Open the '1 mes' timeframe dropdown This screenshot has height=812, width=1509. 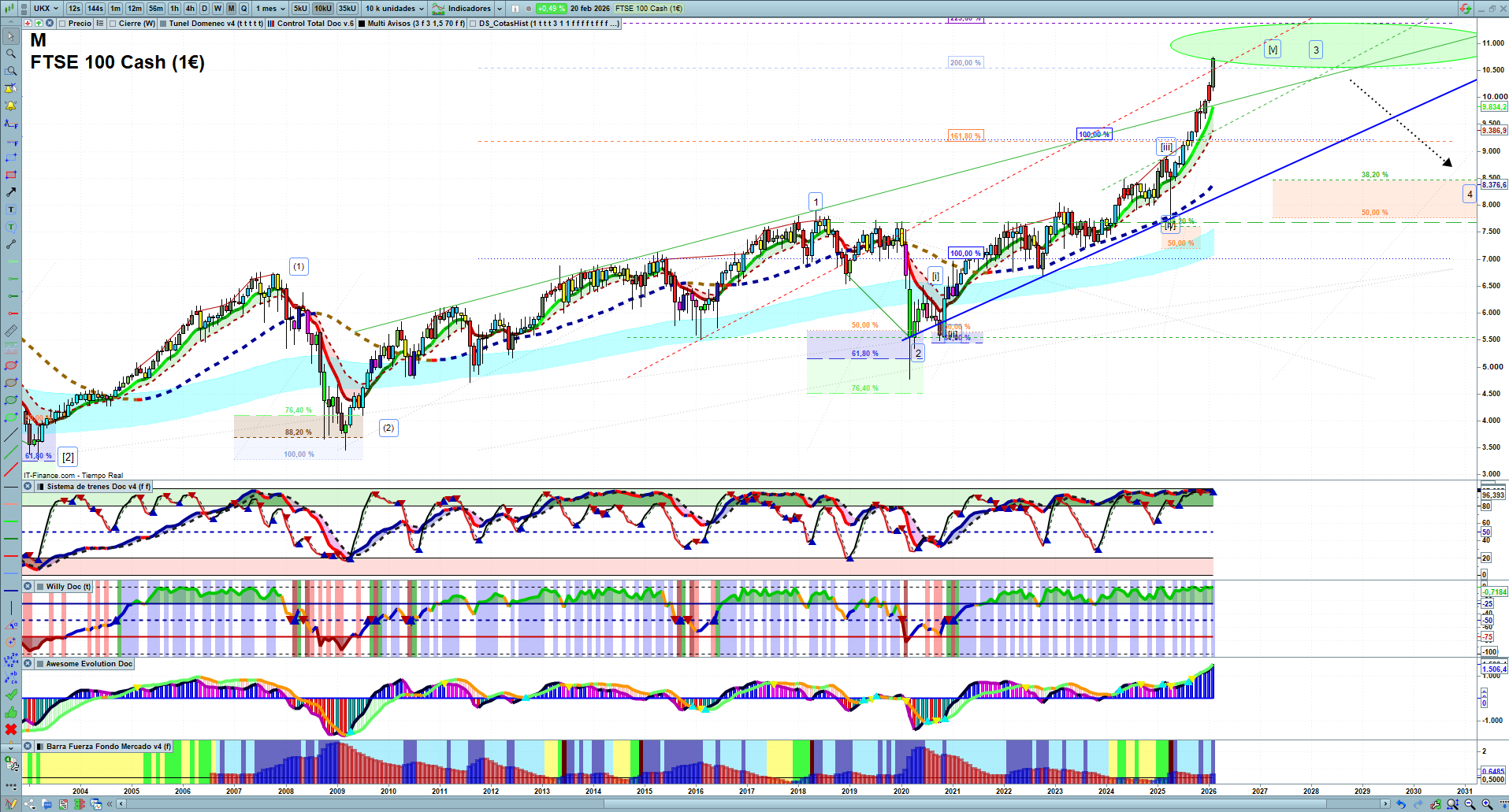[x=270, y=9]
